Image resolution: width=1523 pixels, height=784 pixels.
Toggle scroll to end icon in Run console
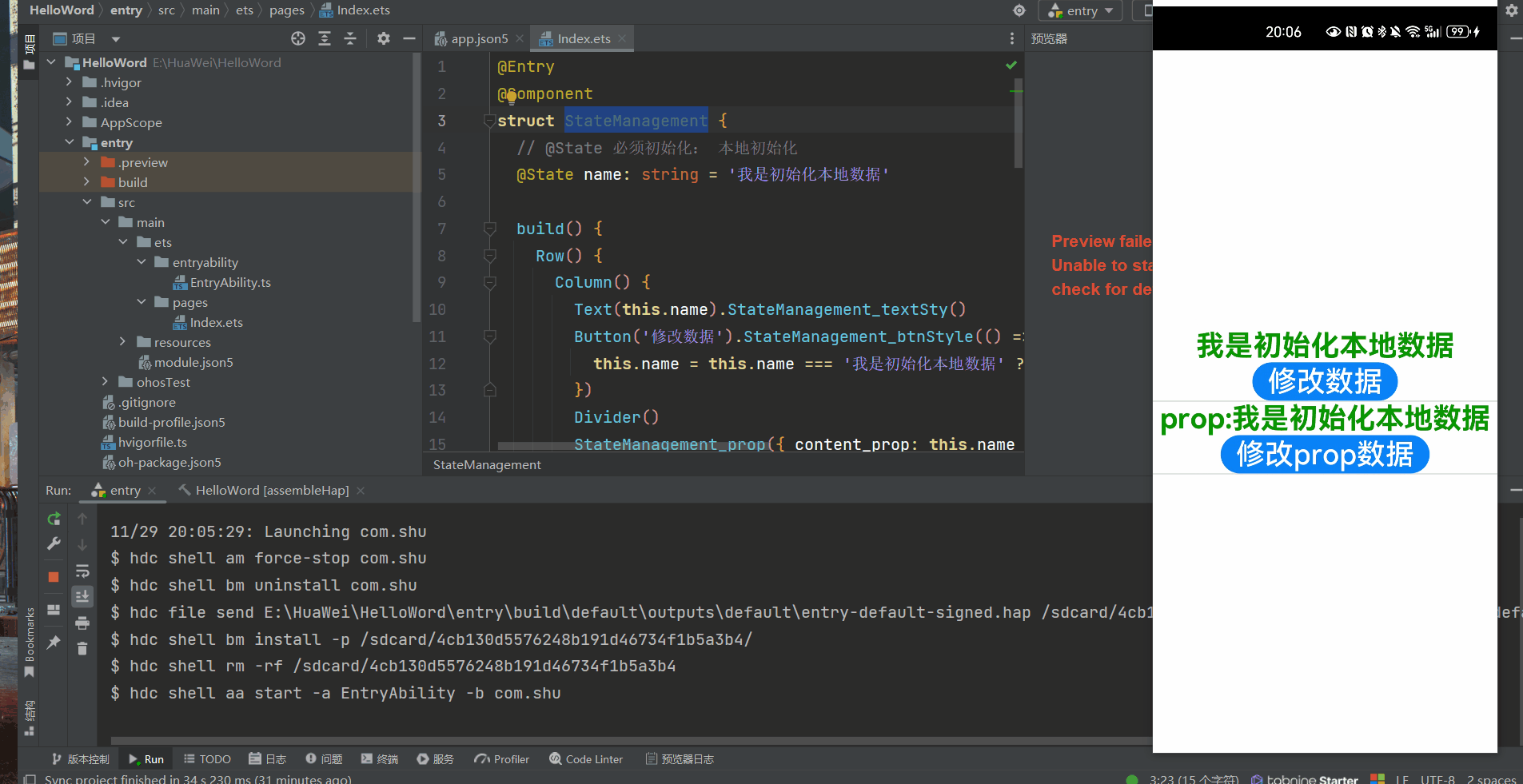pos(82,596)
